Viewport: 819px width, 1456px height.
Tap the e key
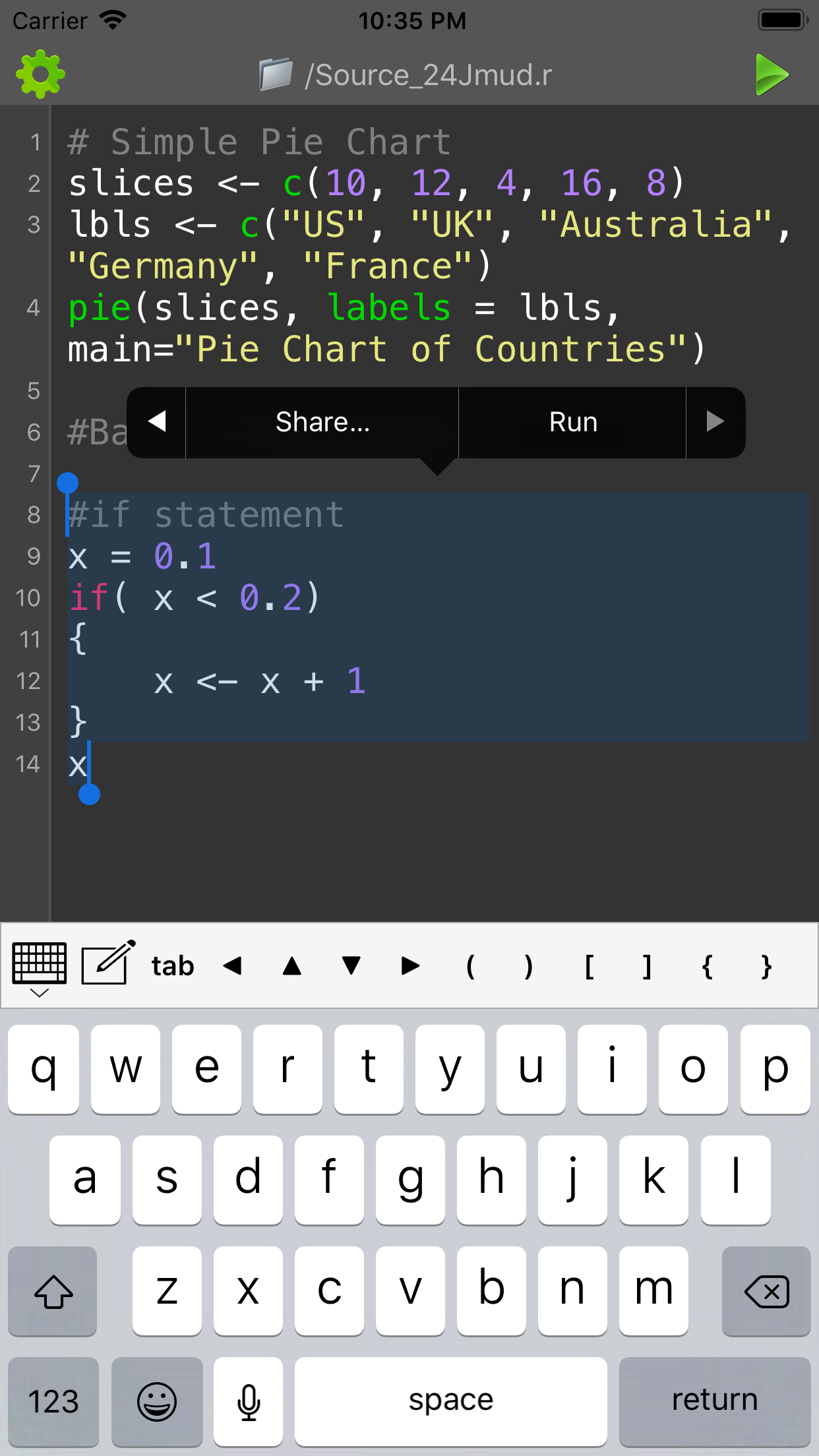[x=206, y=1069]
